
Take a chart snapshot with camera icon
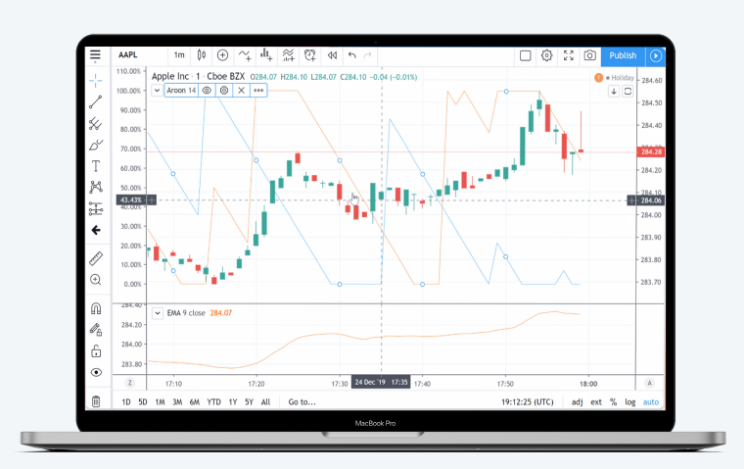click(x=590, y=56)
